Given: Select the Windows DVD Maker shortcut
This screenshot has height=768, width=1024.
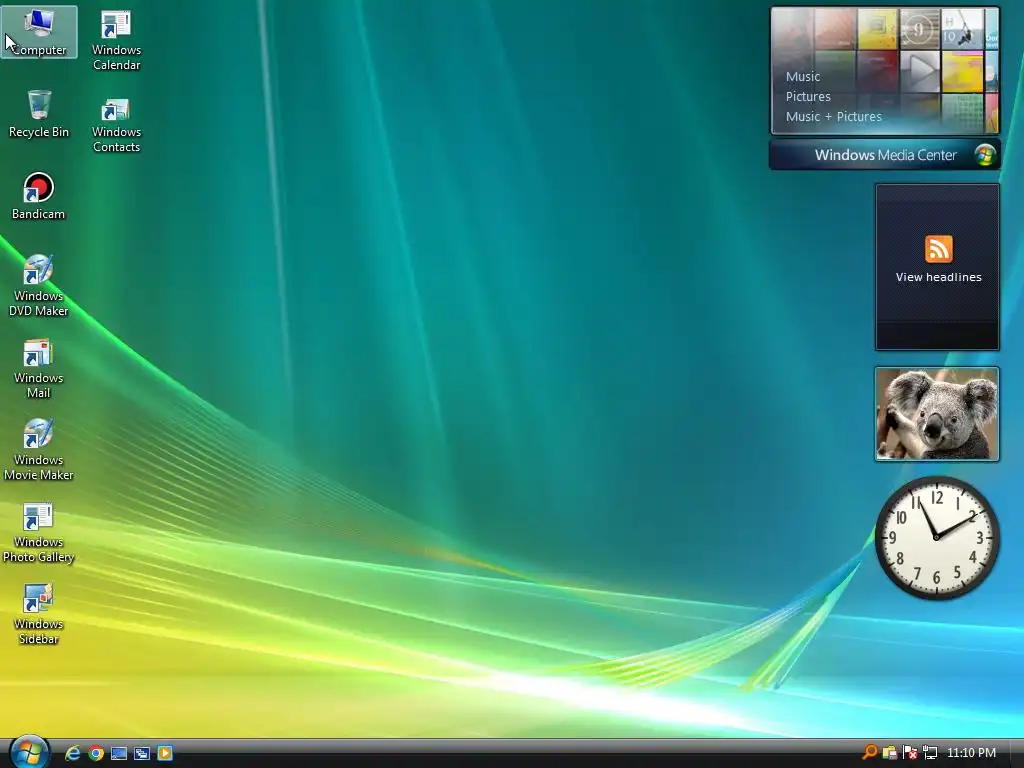Looking at the screenshot, I should click(39, 285).
